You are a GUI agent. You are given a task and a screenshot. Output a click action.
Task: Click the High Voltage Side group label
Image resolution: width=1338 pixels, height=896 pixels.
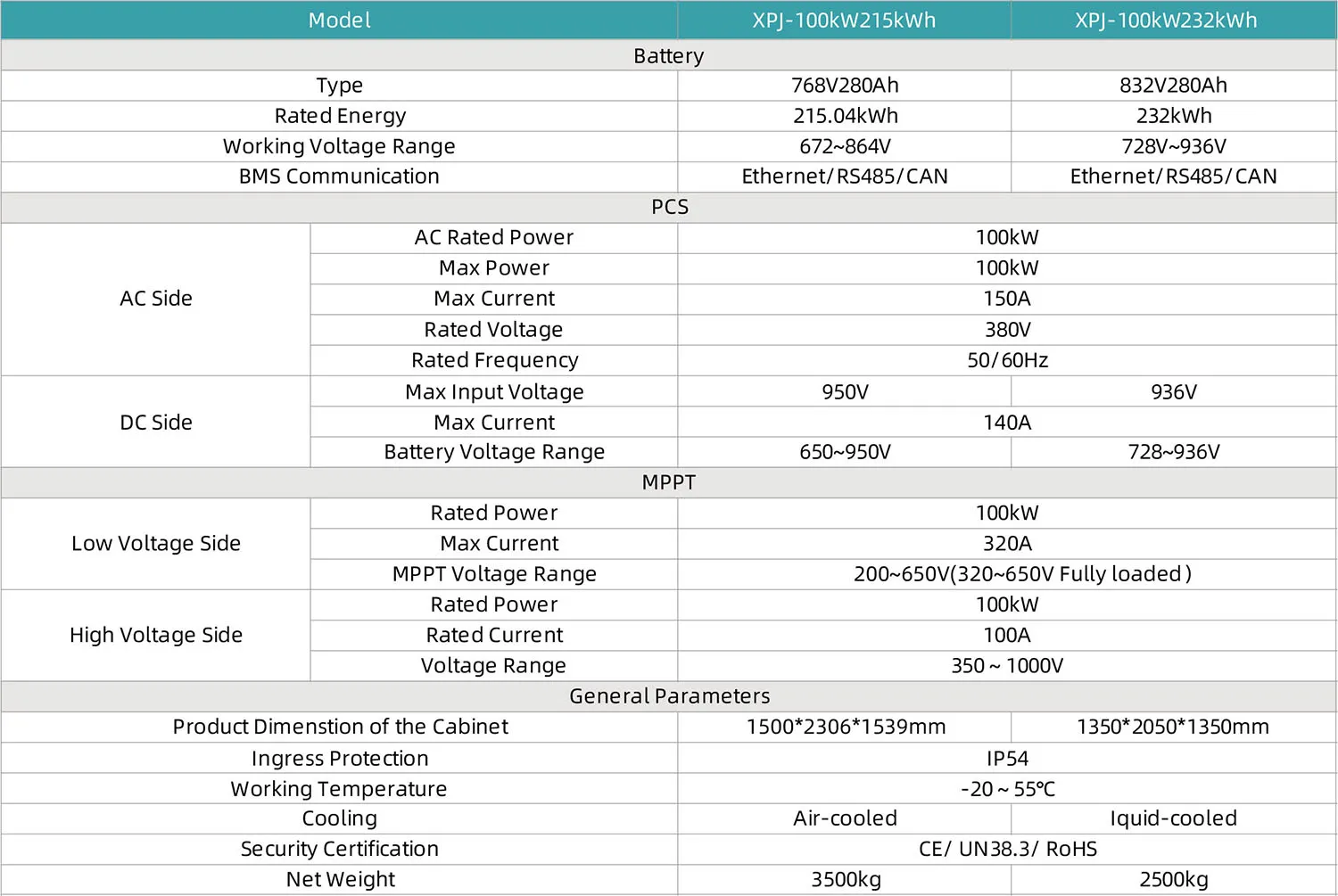click(156, 636)
